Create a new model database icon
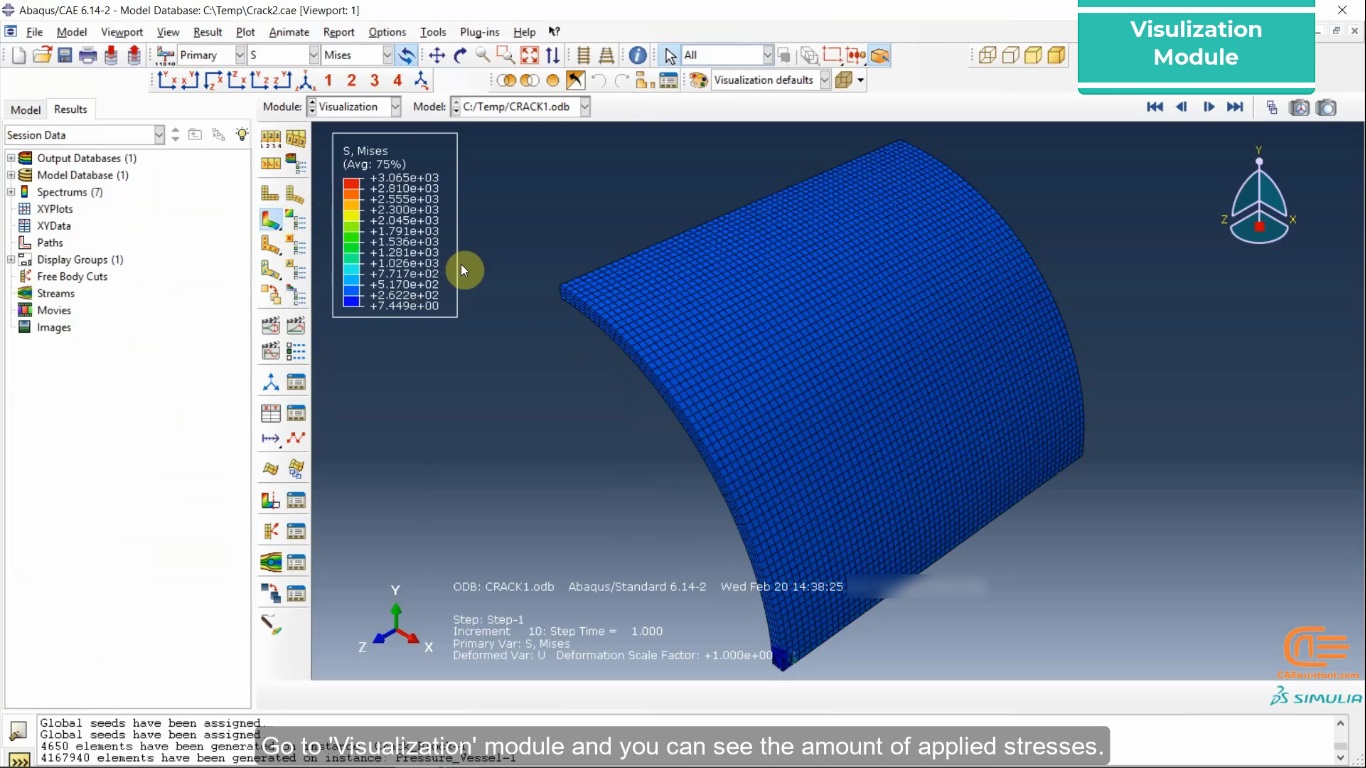1366x768 pixels. [x=18, y=55]
